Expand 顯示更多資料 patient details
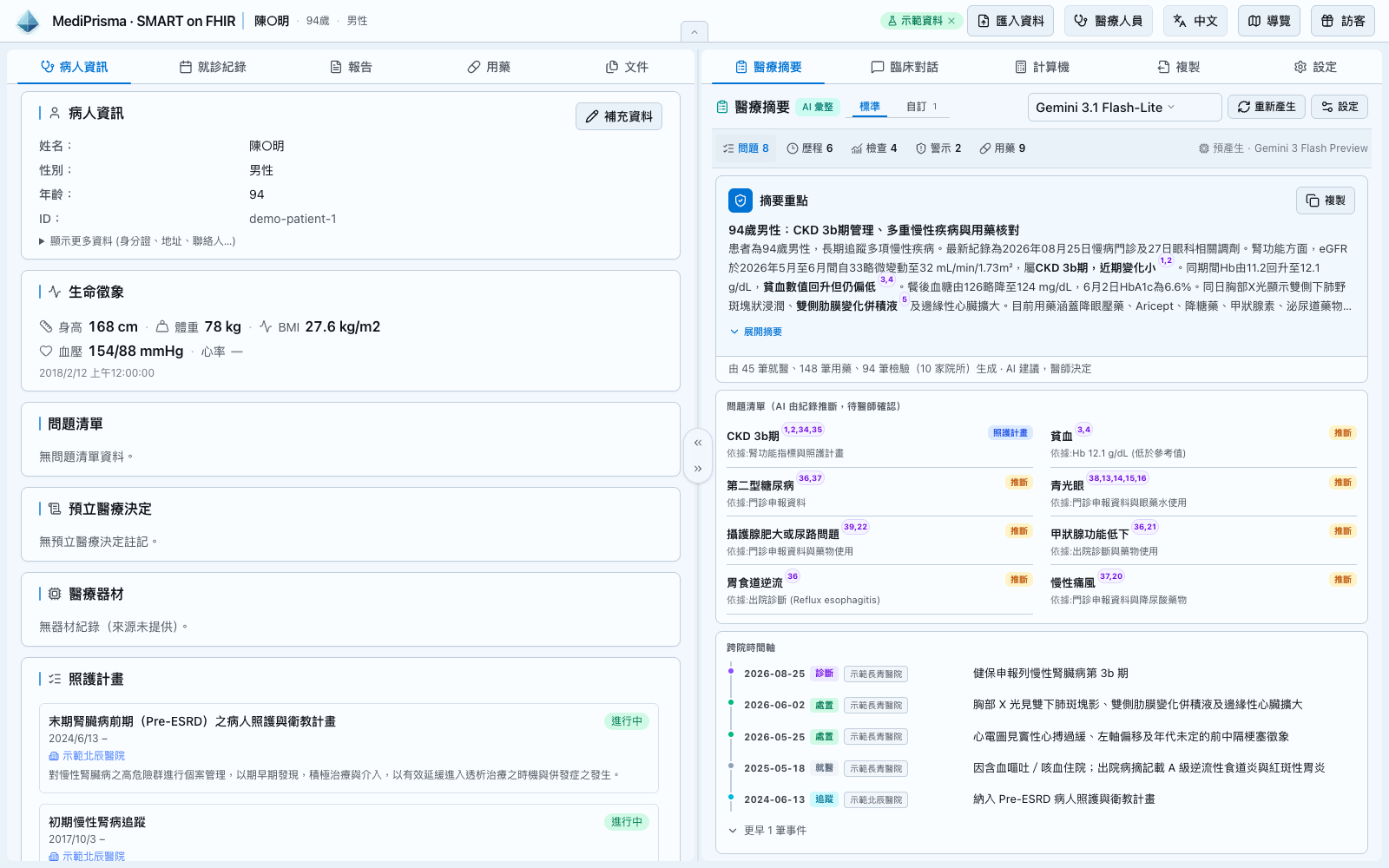This screenshot has width=1389, height=868. 137,241
